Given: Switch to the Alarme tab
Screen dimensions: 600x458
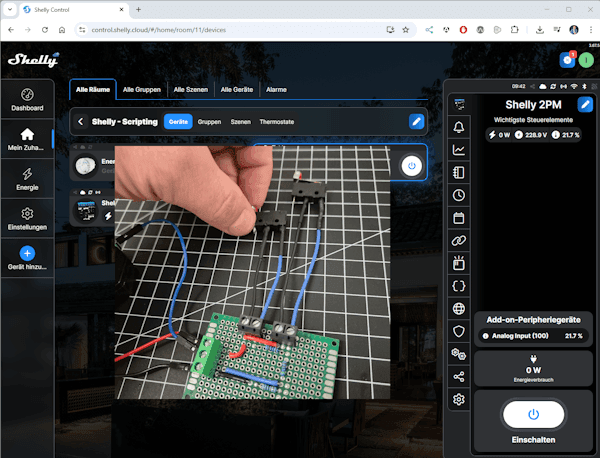Looking at the screenshot, I should (x=276, y=90).
